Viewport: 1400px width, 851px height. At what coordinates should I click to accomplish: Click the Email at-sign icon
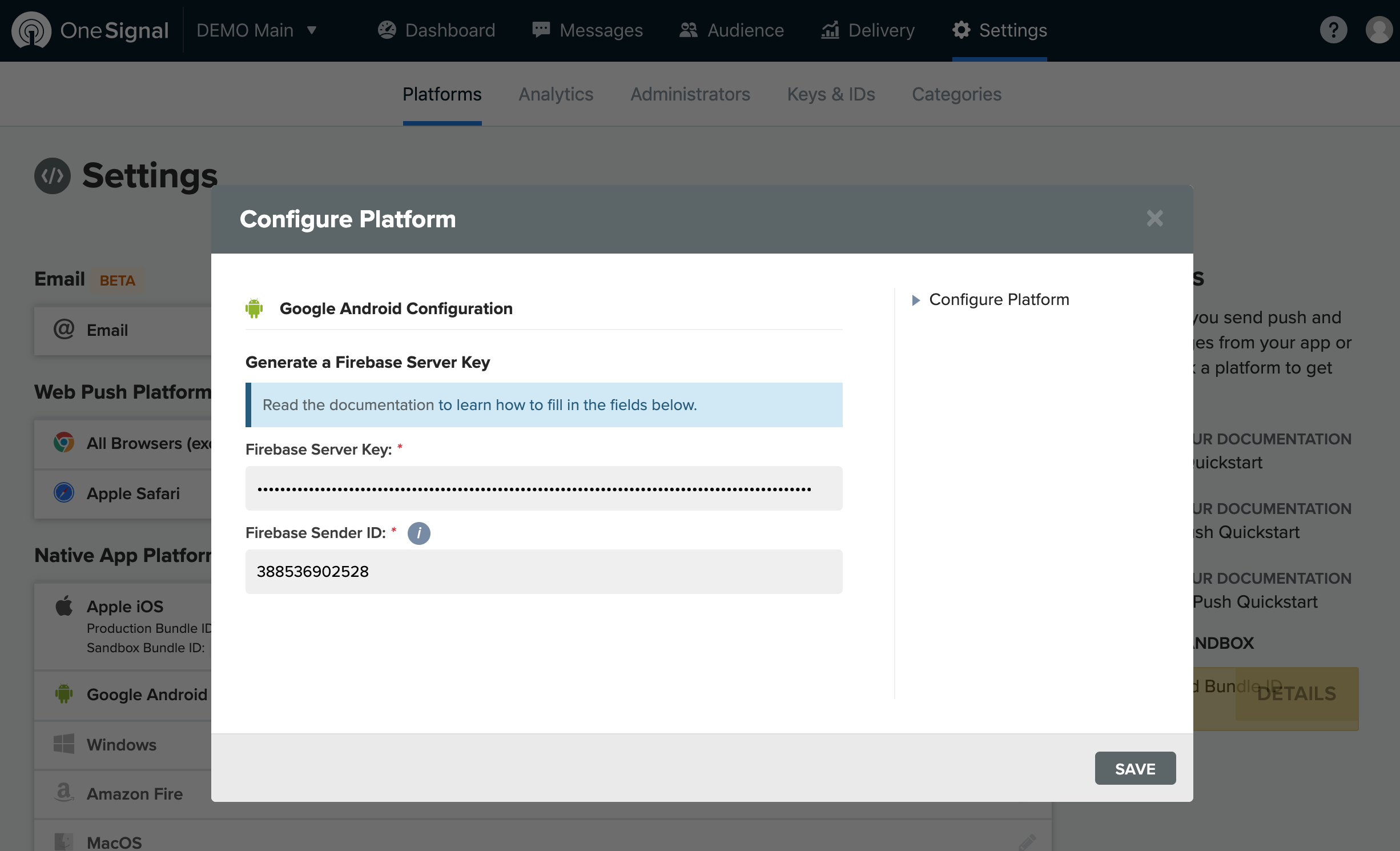click(64, 330)
